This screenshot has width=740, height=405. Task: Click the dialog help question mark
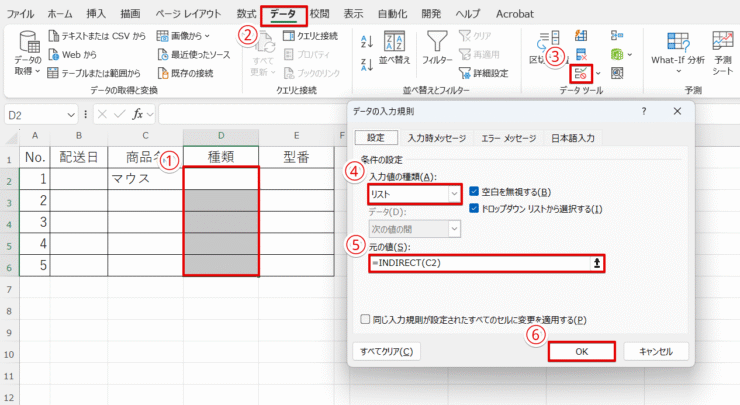(x=644, y=111)
